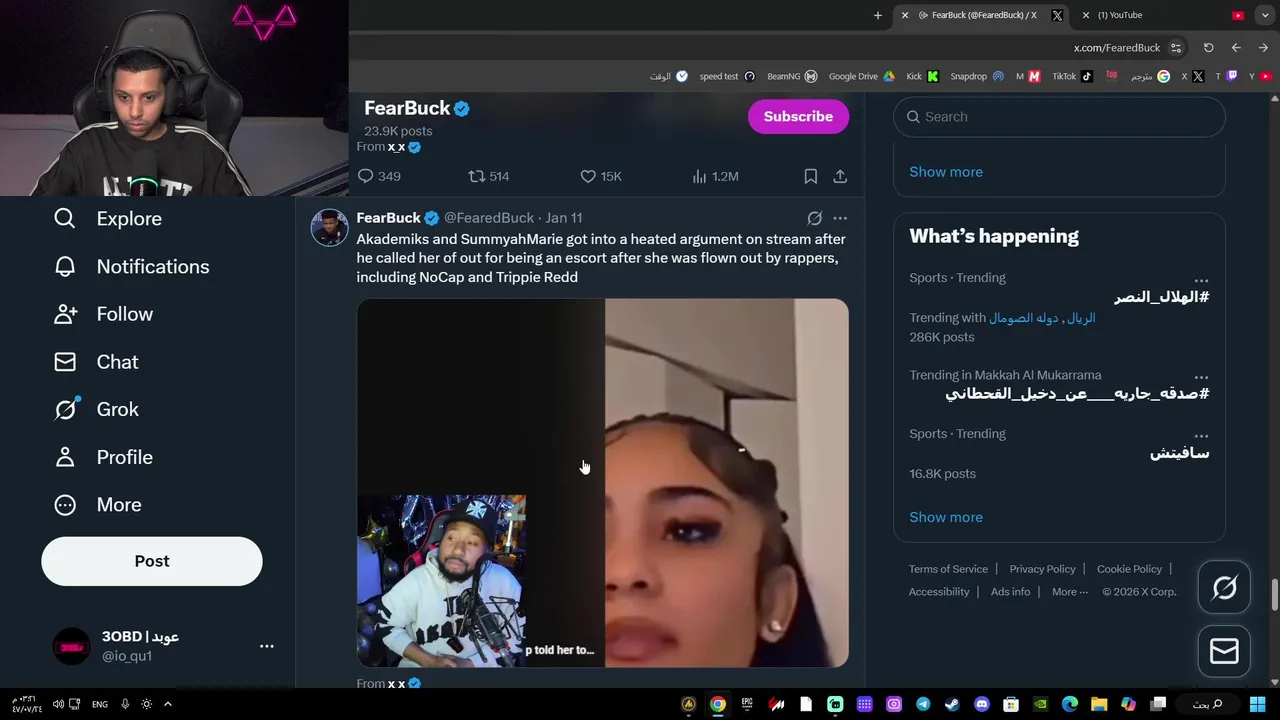Expand the footer More menu
This screenshot has height=720, width=1280.
(1069, 592)
